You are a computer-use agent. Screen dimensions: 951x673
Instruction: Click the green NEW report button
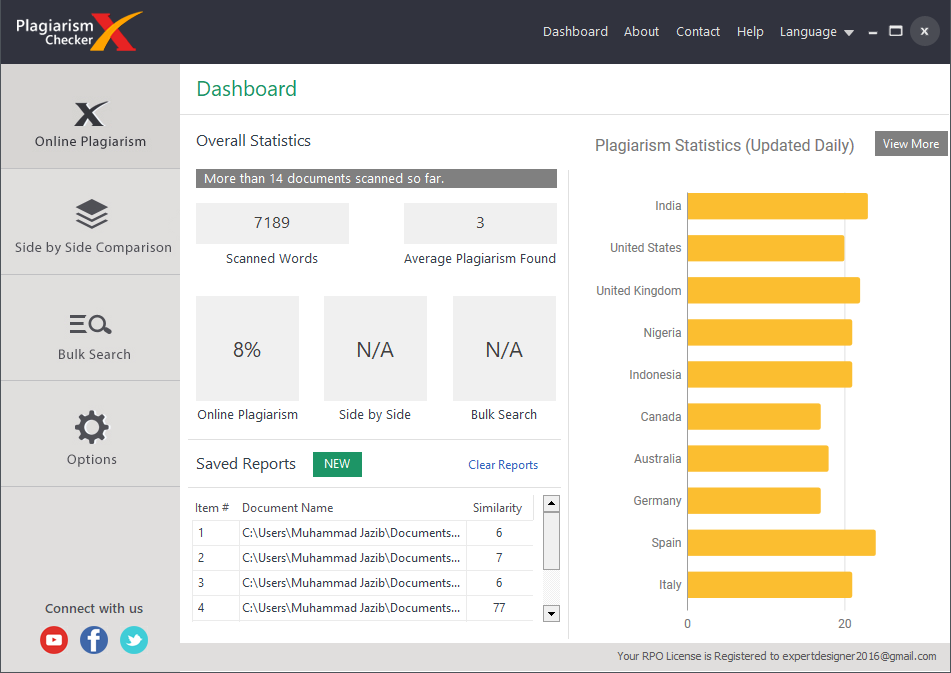(x=337, y=464)
